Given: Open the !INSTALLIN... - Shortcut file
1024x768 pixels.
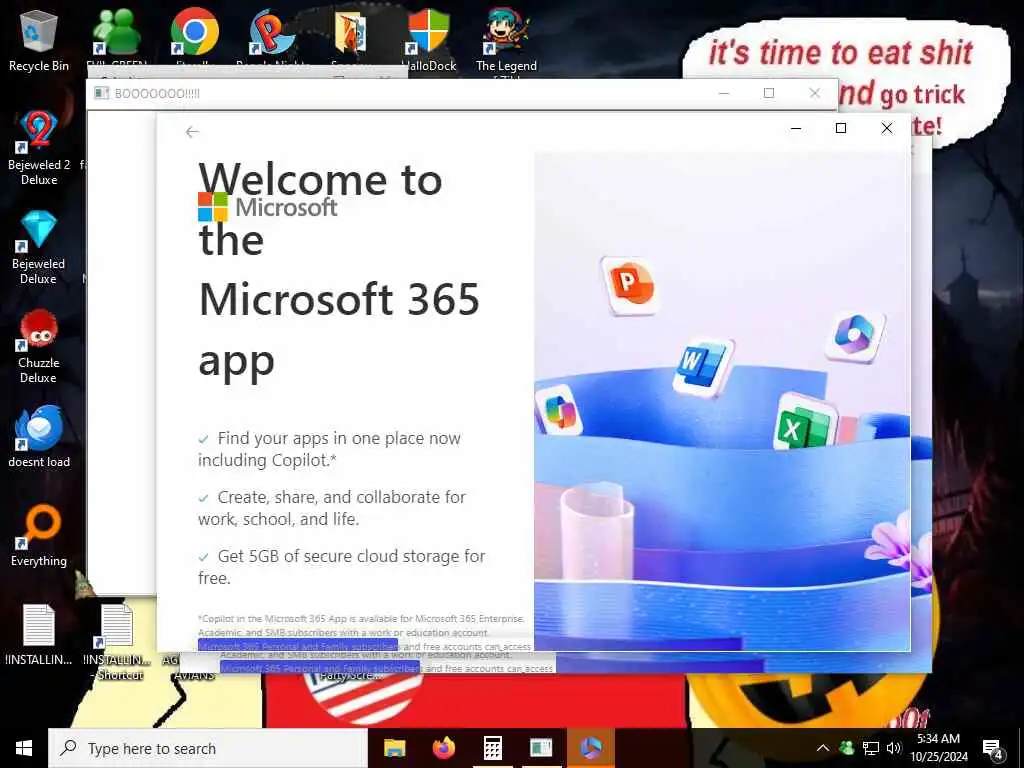Looking at the screenshot, I should click(x=118, y=643).
